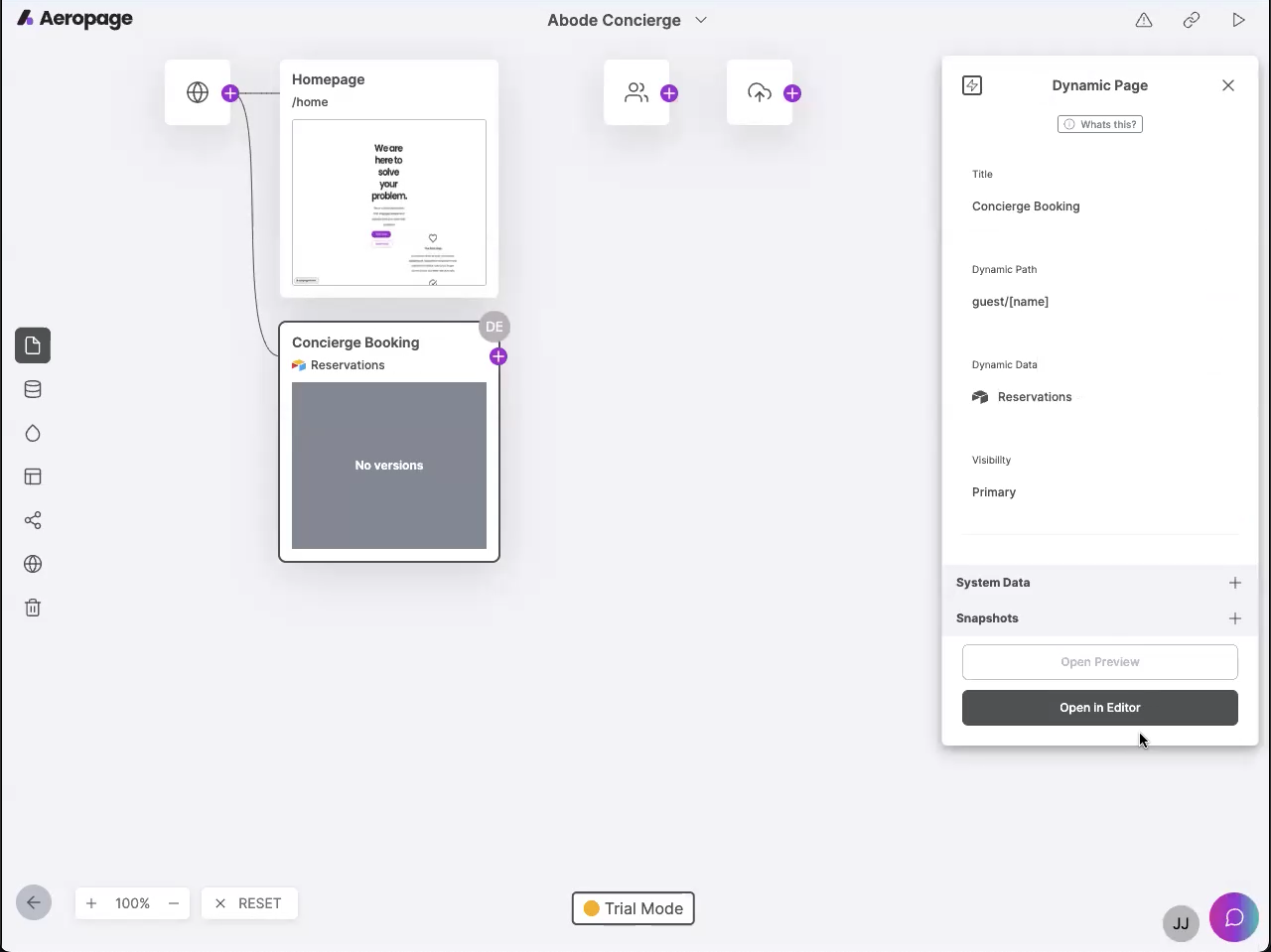Select the Dynamic Data Reservations field
Screen dimensions: 1271x952
point(1100,397)
